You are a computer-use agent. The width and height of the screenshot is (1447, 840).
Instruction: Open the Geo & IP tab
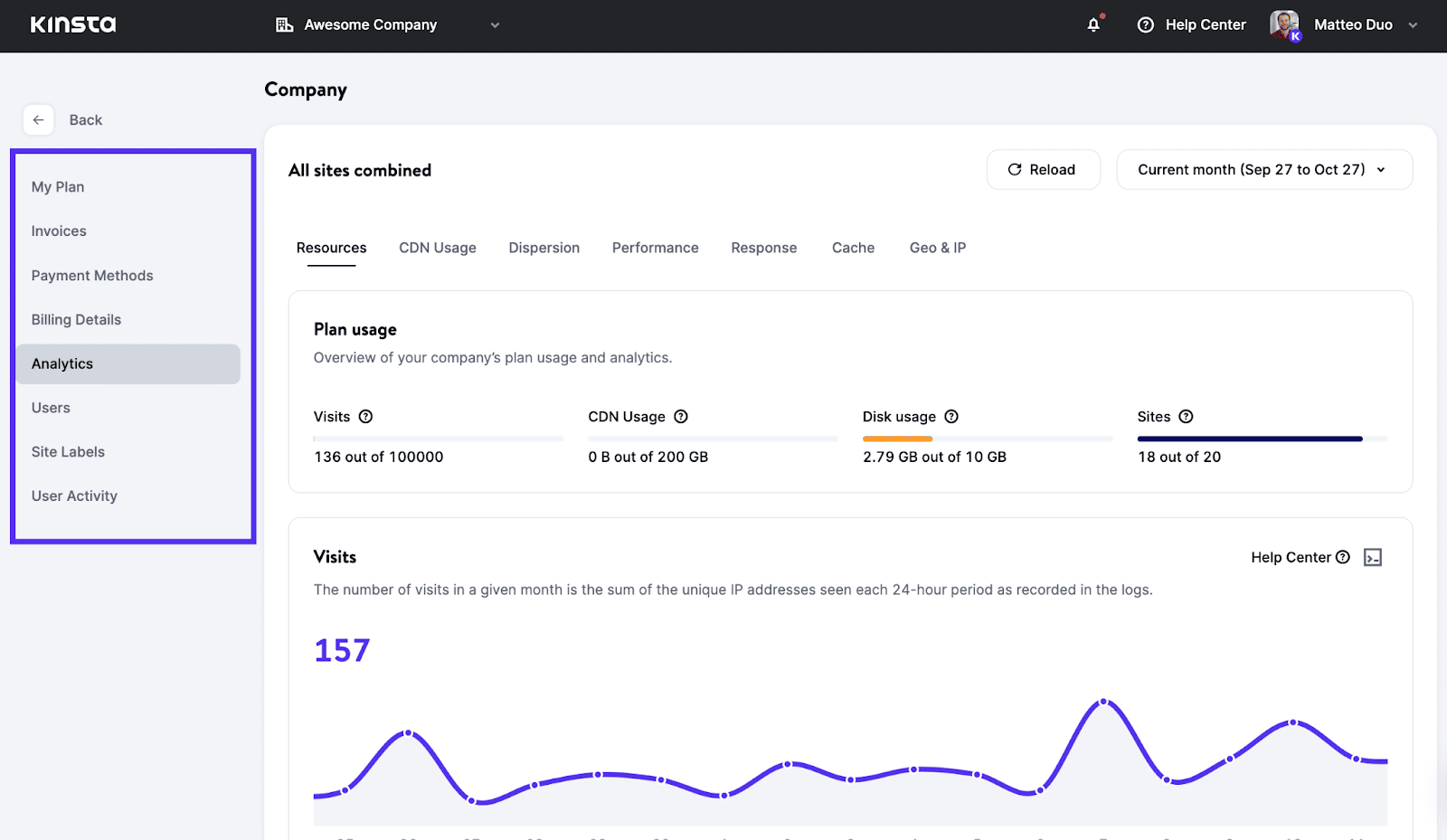[x=937, y=247]
